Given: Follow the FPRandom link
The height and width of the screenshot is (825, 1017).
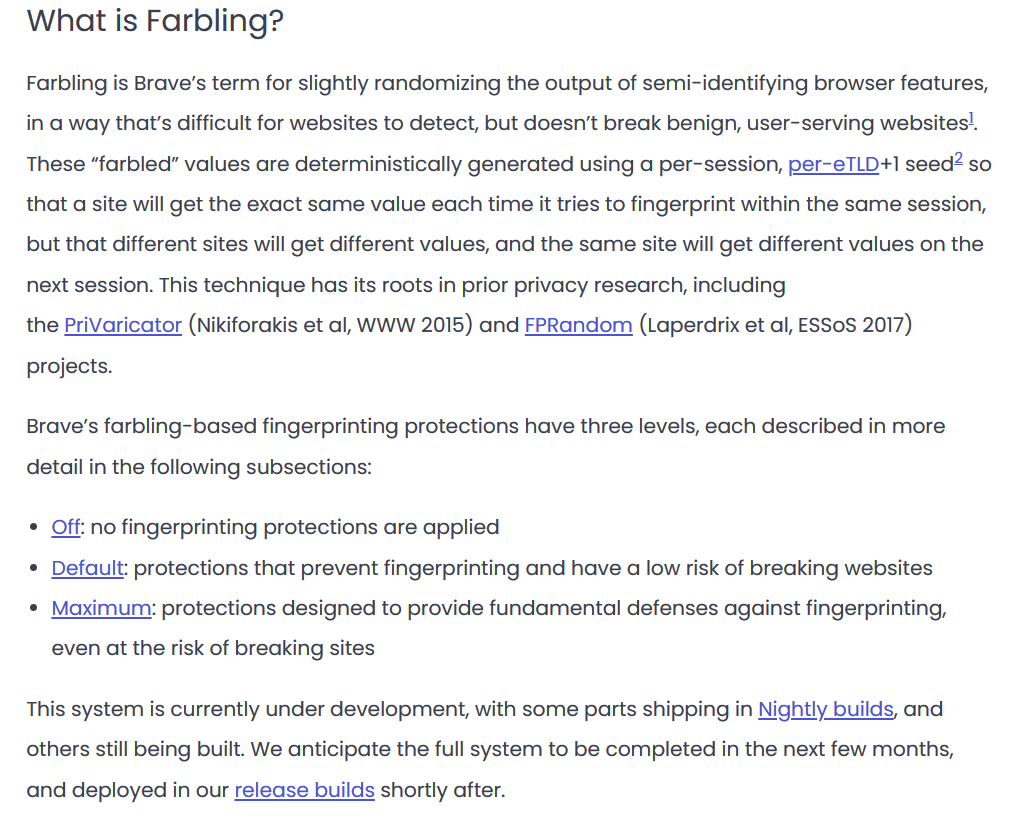Looking at the screenshot, I should coord(578,325).
